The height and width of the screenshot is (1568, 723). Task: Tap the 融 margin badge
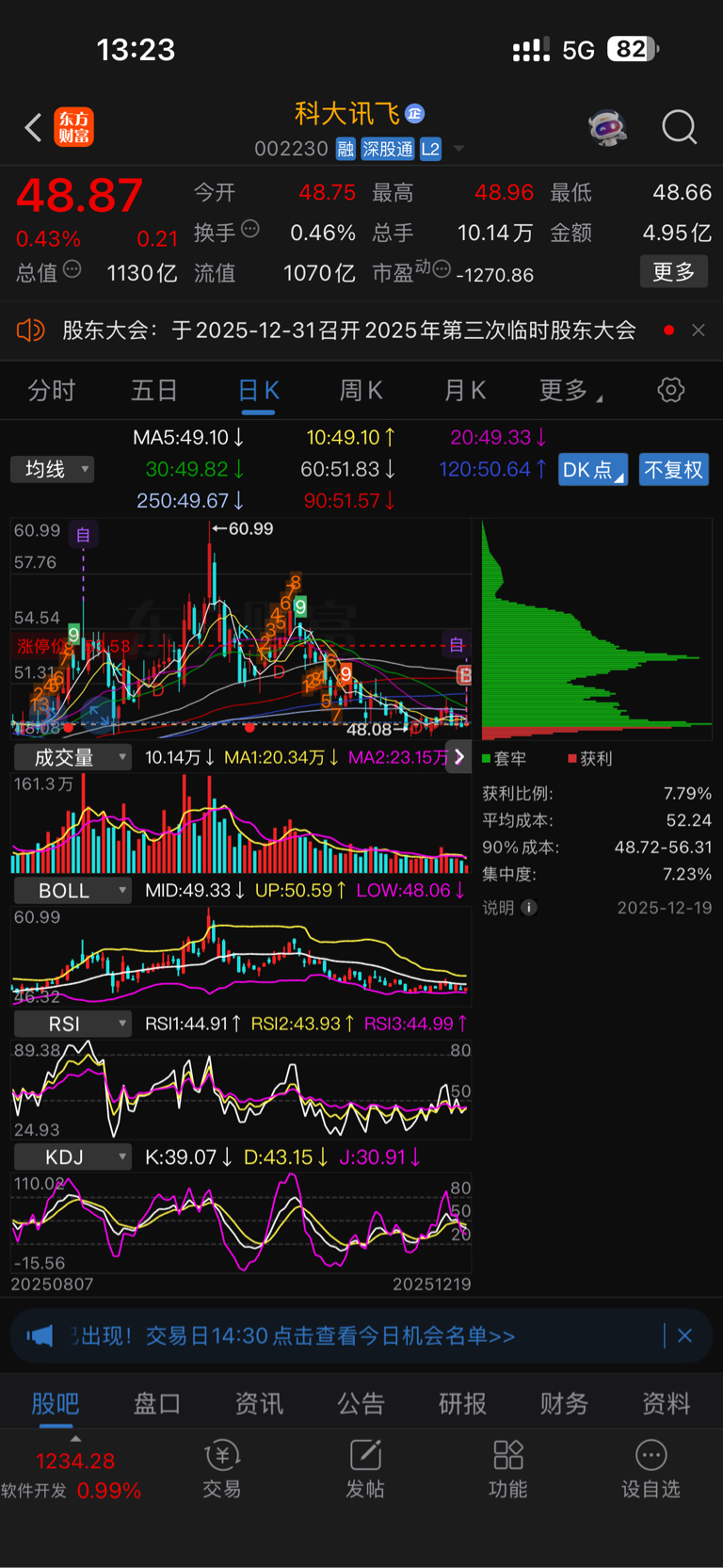pos(345,149)
